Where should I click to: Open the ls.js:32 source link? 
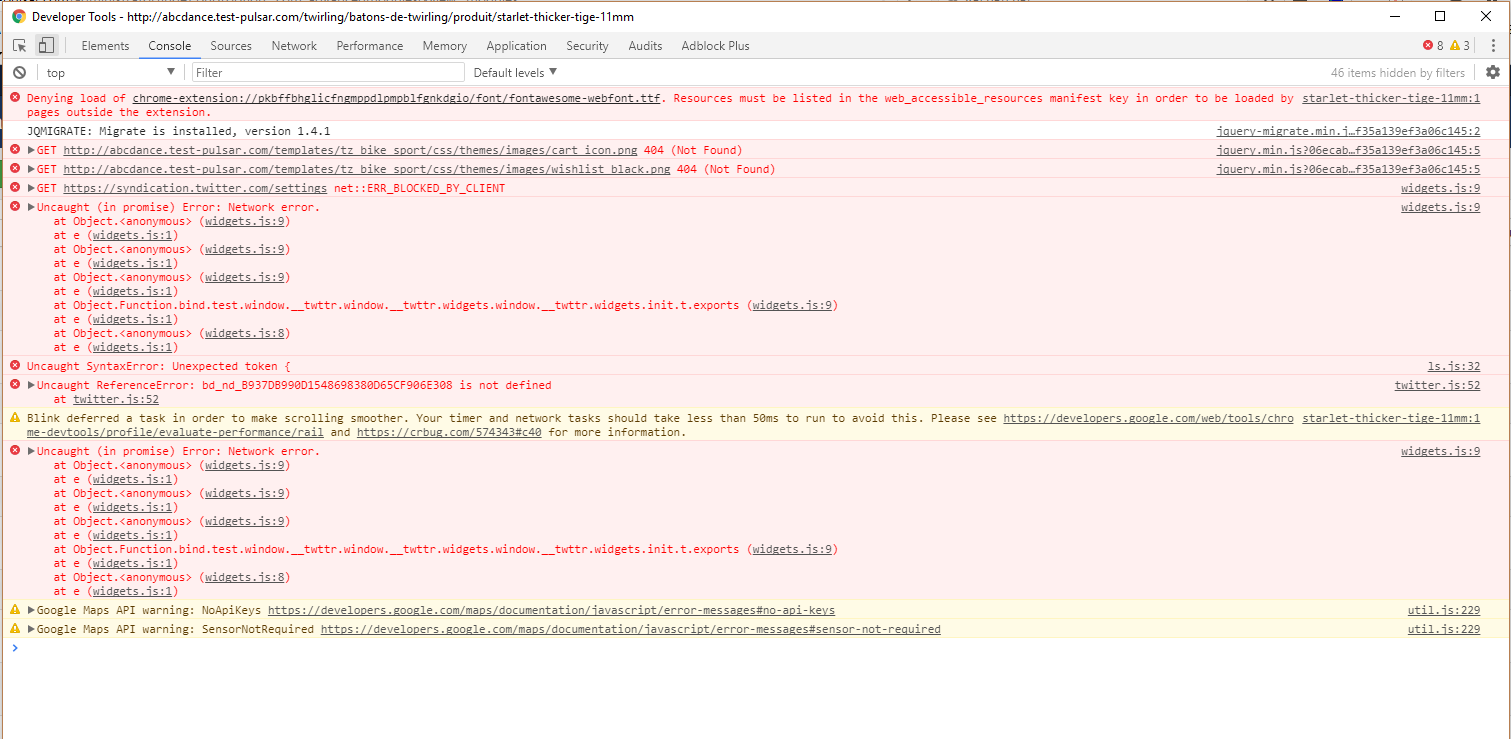[1453, 367]
